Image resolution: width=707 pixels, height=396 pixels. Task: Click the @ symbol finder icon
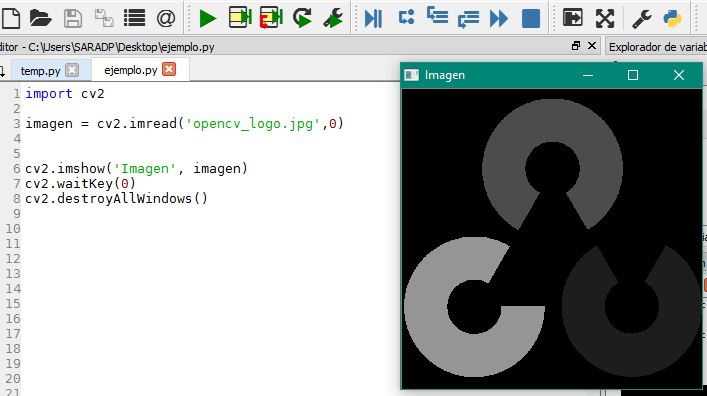tap(165, 18)
